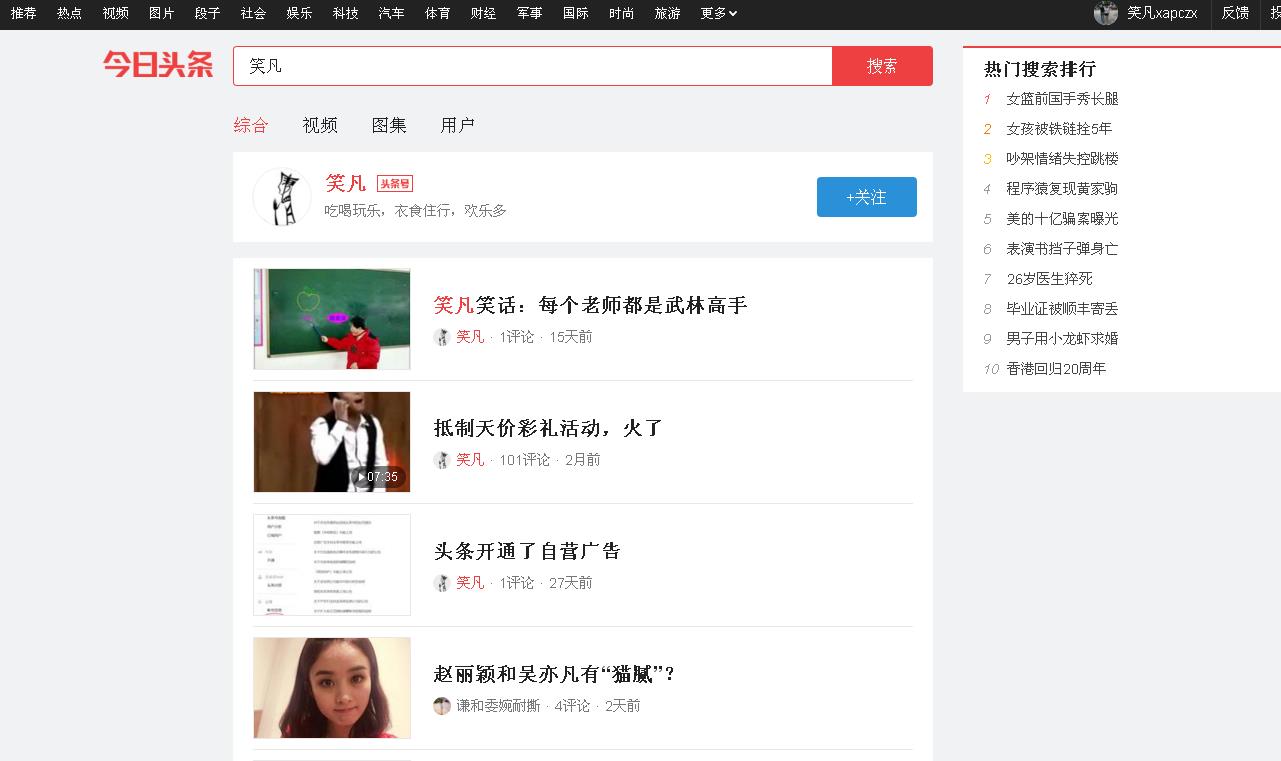The image size is (1281, 761).
Task: Open 热点 channel in top navigation
Action: pyautogui.click(x=69, y=13)
